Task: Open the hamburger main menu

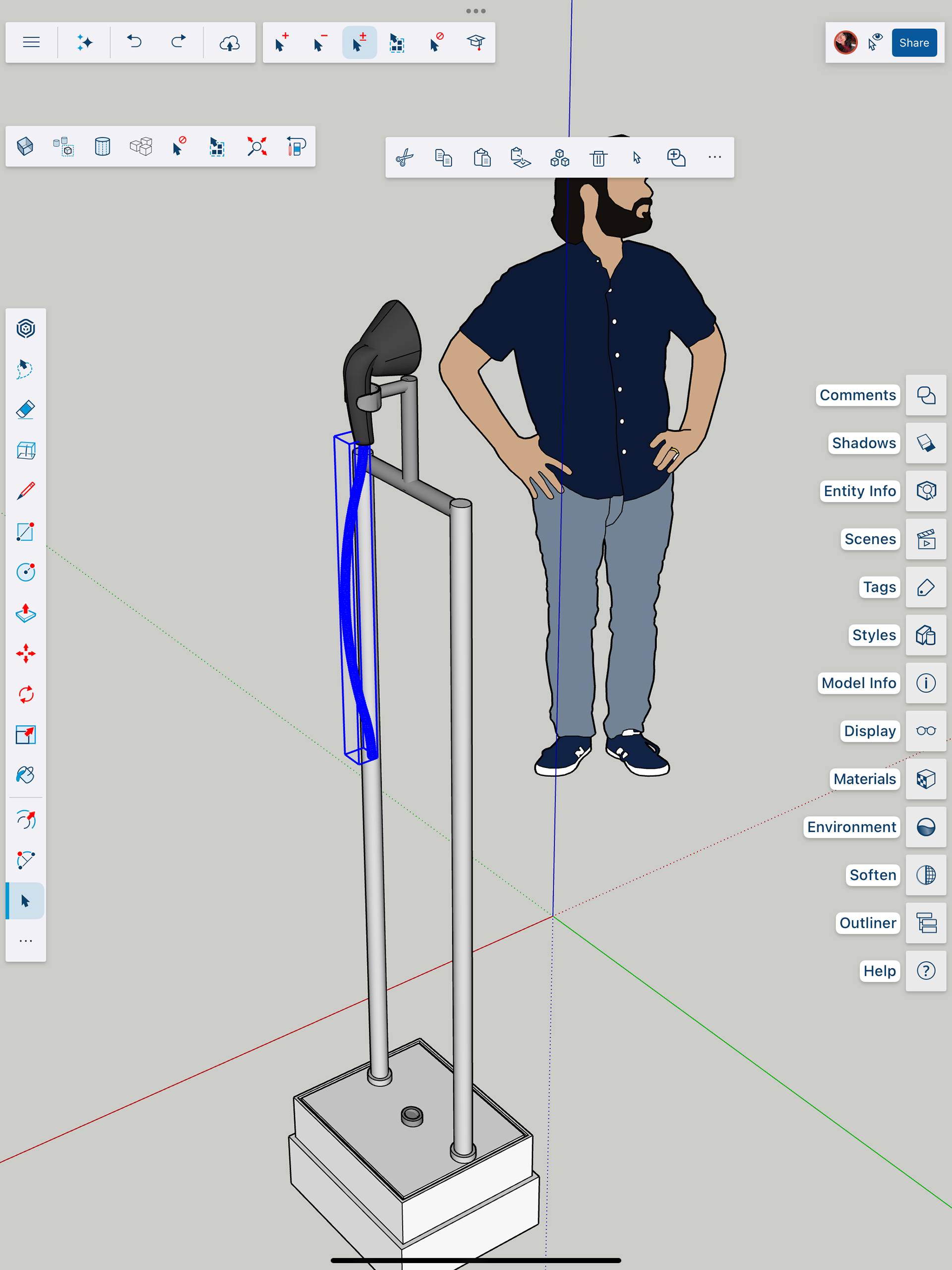Action: tap(32, 43)
